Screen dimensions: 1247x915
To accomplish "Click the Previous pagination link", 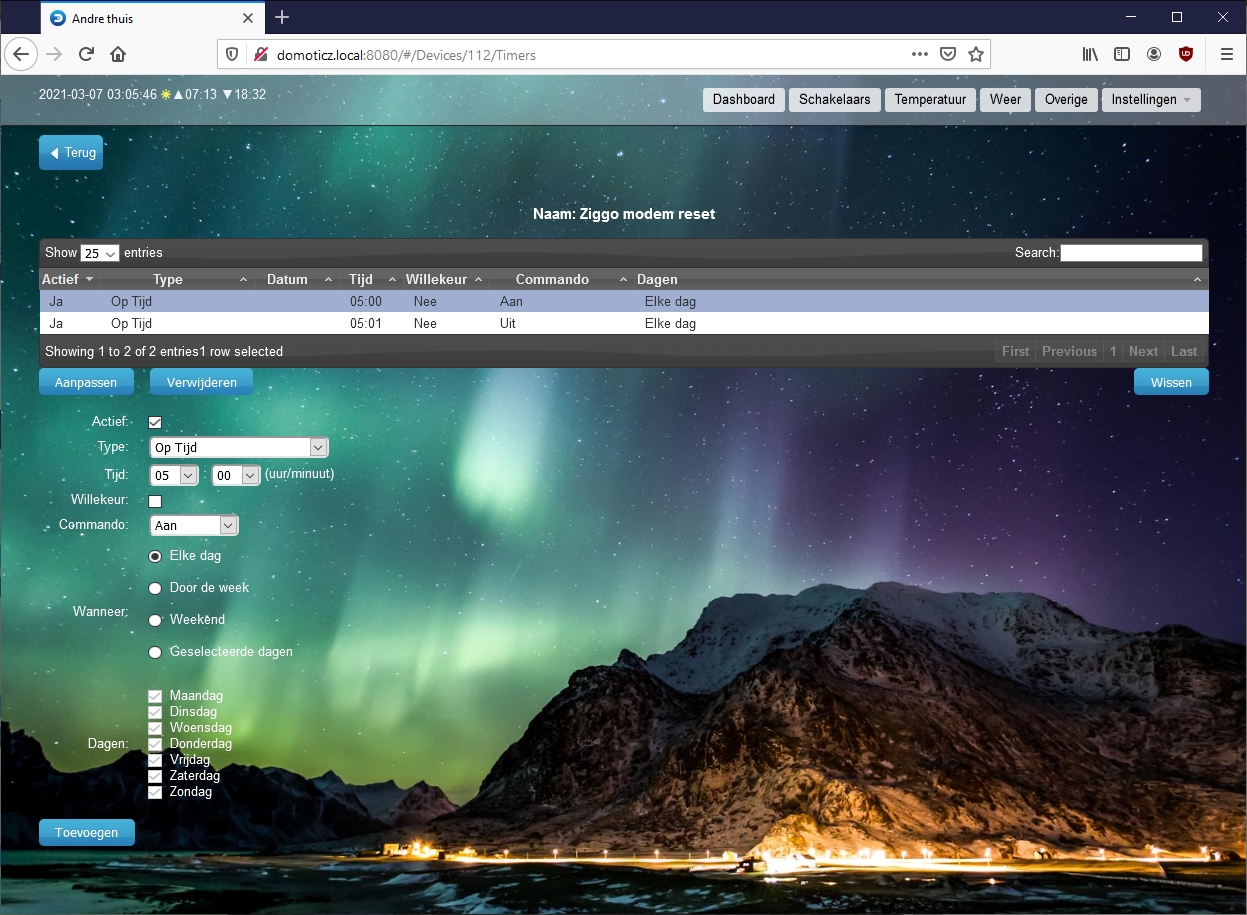I will point(1069,351).
